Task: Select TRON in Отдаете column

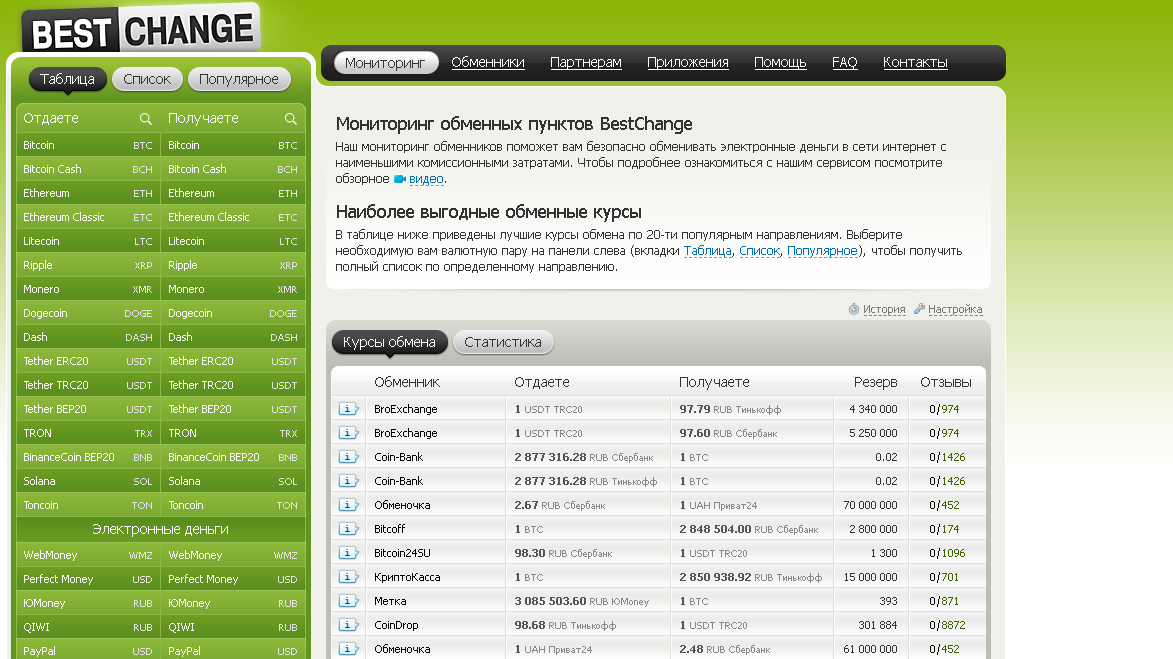Action: (88, 432)
